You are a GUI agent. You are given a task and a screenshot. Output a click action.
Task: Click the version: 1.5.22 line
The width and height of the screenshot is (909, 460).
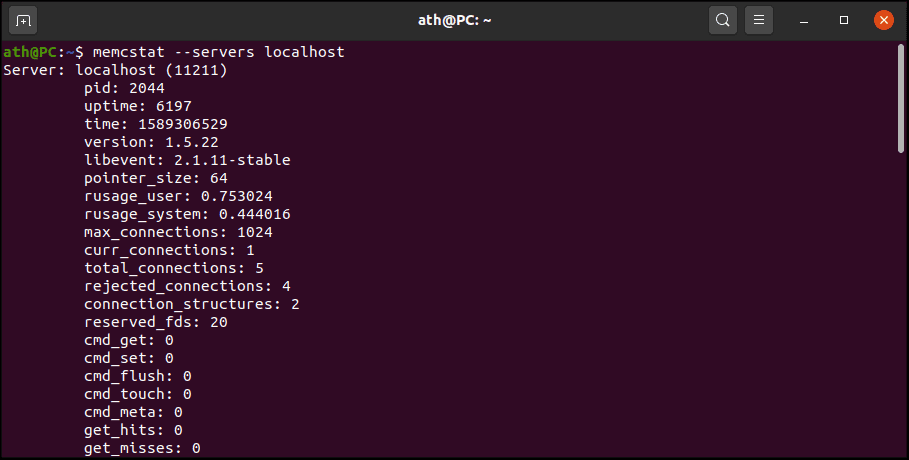coord(151,142)
